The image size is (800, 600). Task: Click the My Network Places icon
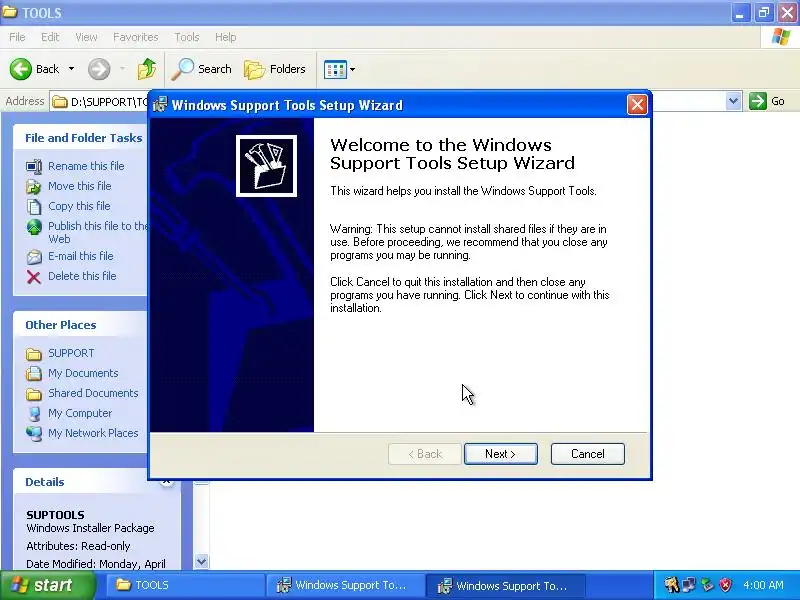(x=34, y=433)
